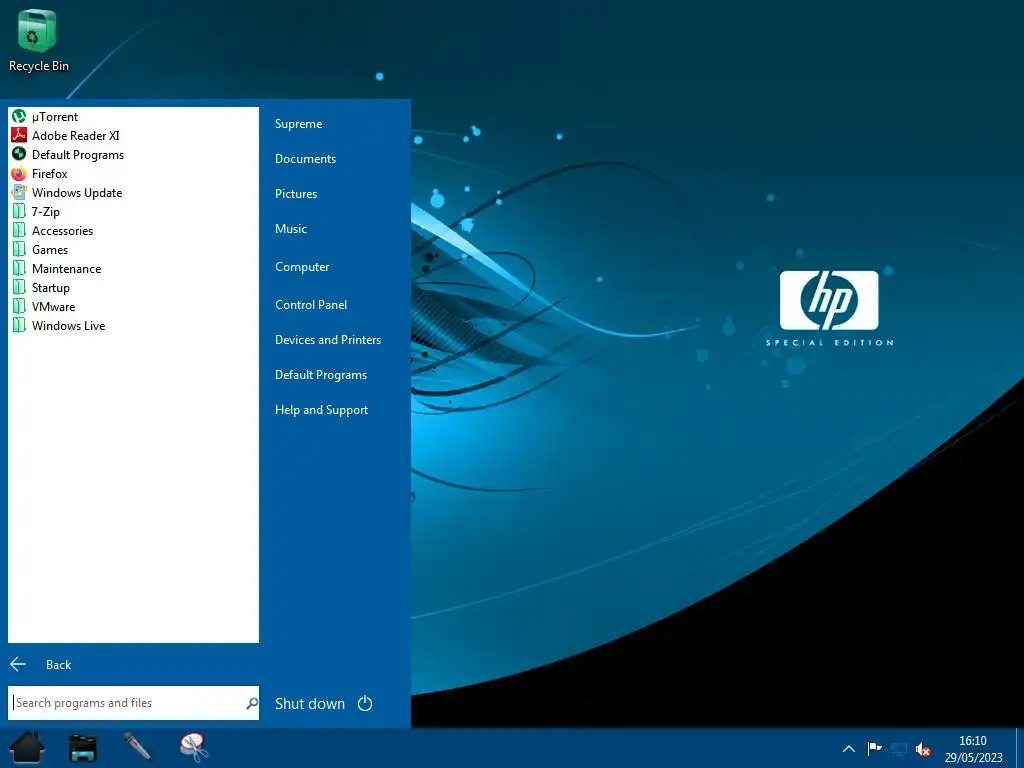Click the Back label text
Image resolution: width=1024 pixels, height=768 pixels.
(x=58, y=665)
